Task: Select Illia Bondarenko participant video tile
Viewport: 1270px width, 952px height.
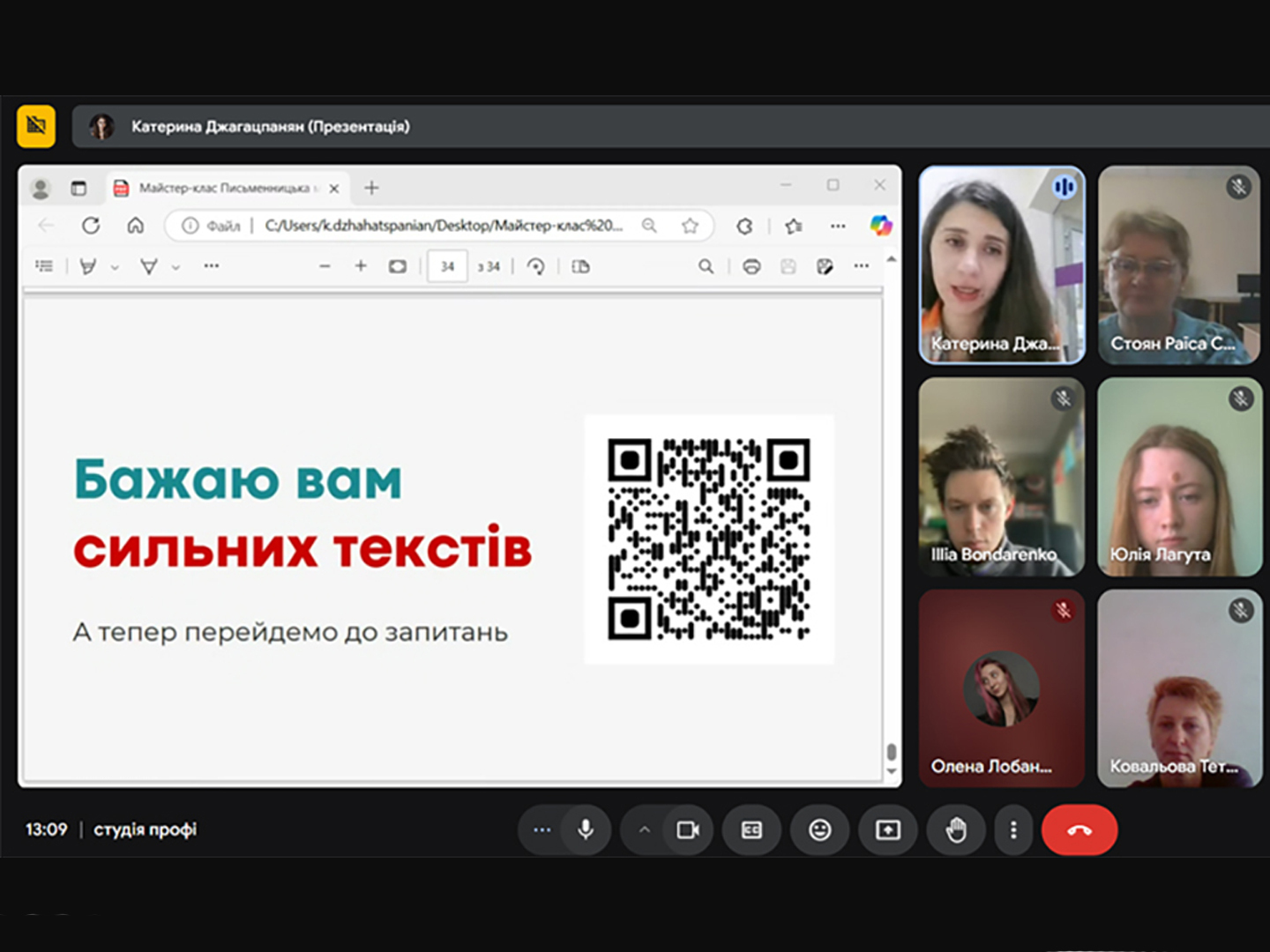Action: [x=1002, y=477]
